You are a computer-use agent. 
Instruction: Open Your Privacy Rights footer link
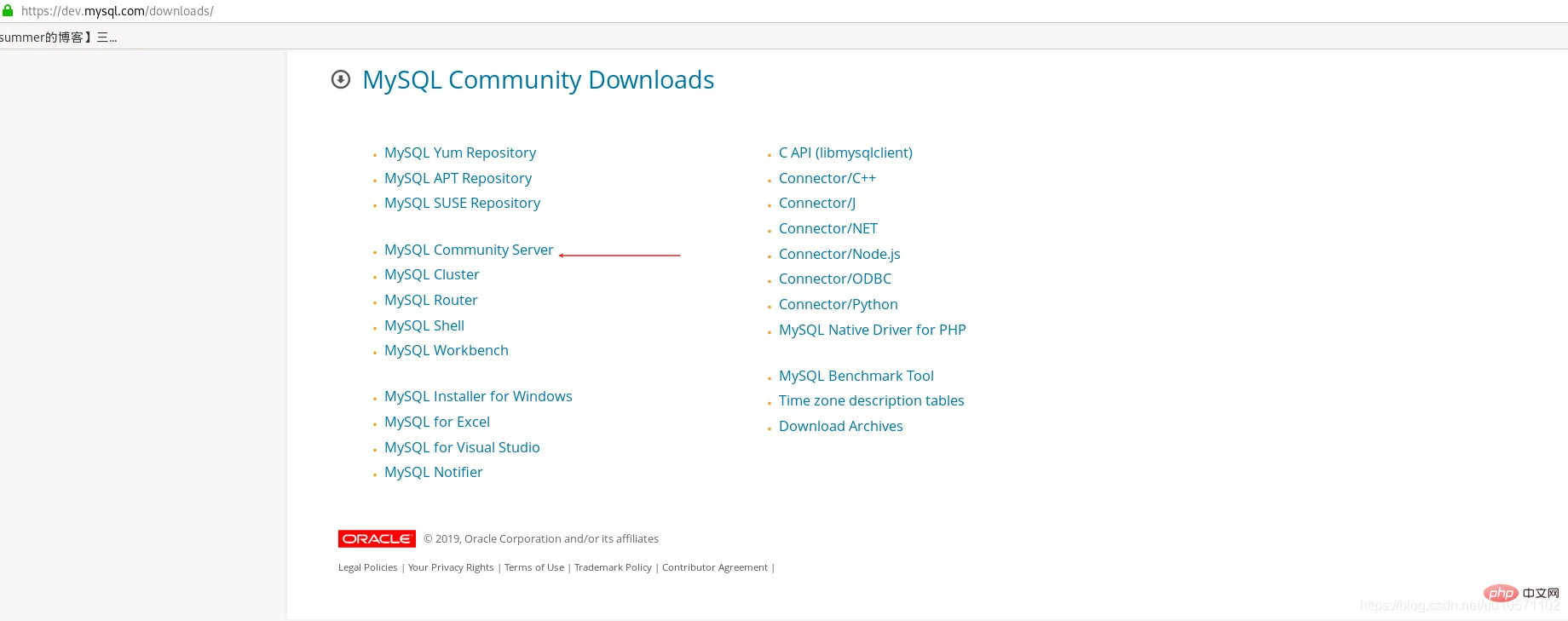pos(451,567)
